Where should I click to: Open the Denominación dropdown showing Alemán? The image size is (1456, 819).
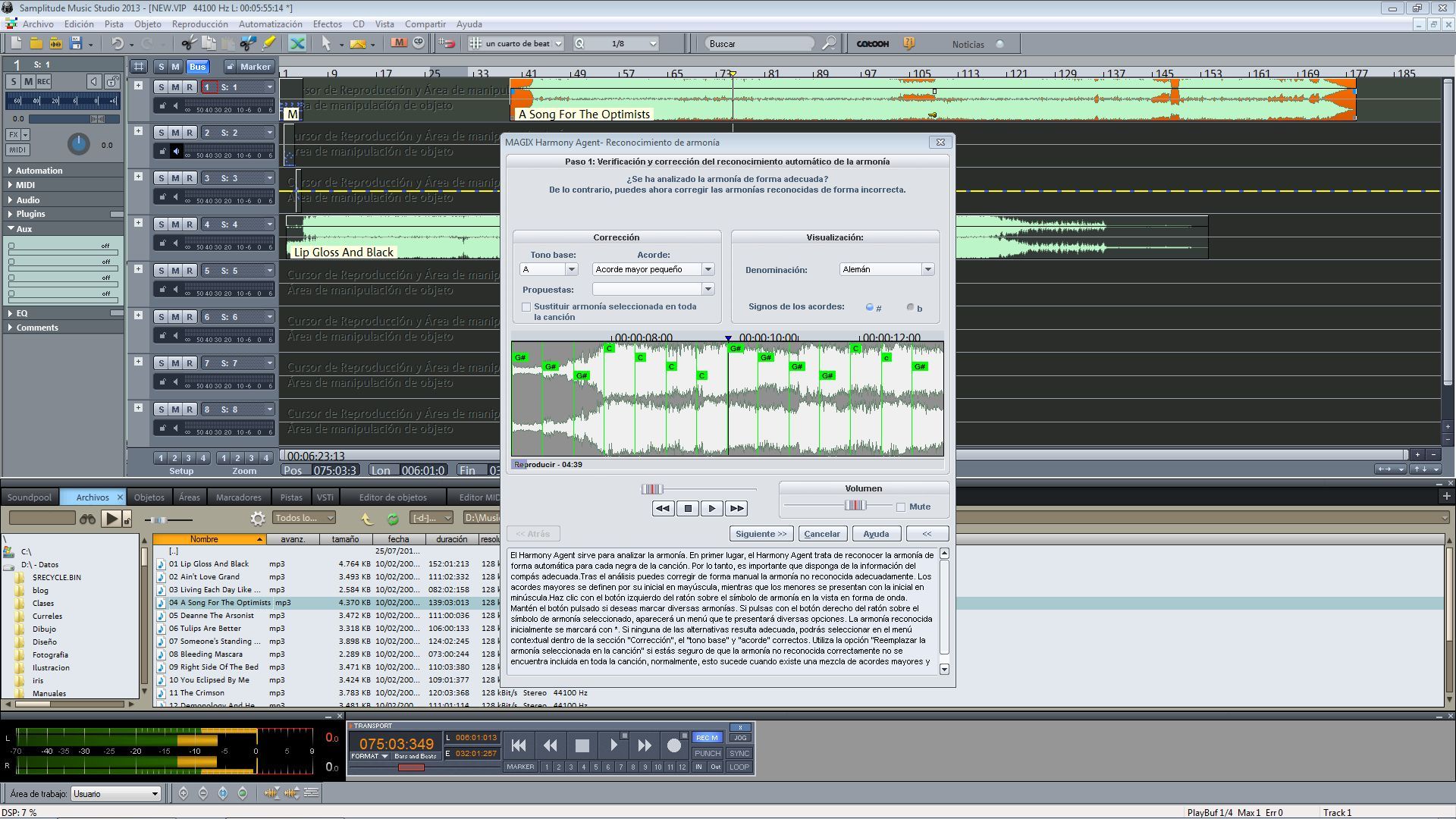927,269
